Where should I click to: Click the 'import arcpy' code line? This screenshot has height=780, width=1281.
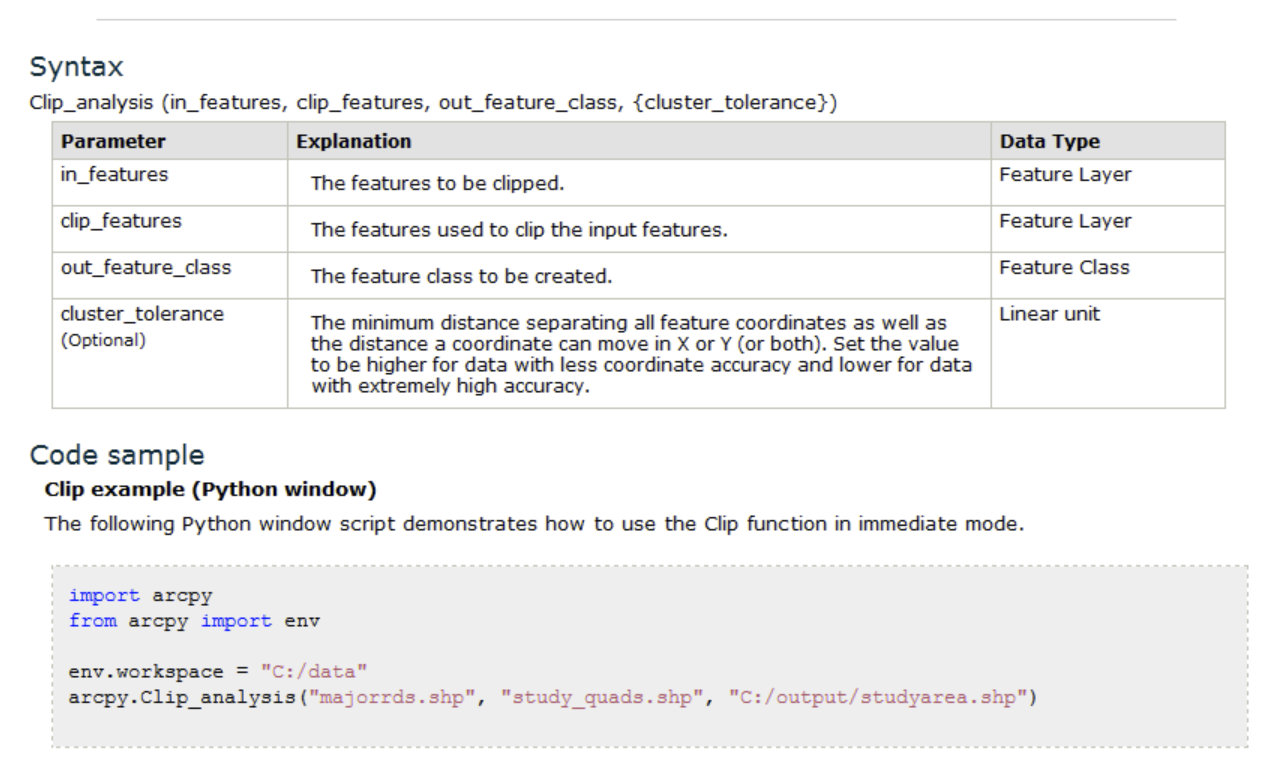[140, 596]
